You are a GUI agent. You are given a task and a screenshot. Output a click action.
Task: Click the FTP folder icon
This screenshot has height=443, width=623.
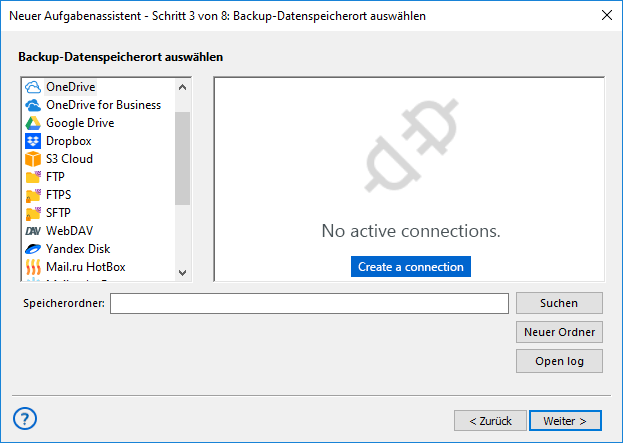tap(33, 177)
